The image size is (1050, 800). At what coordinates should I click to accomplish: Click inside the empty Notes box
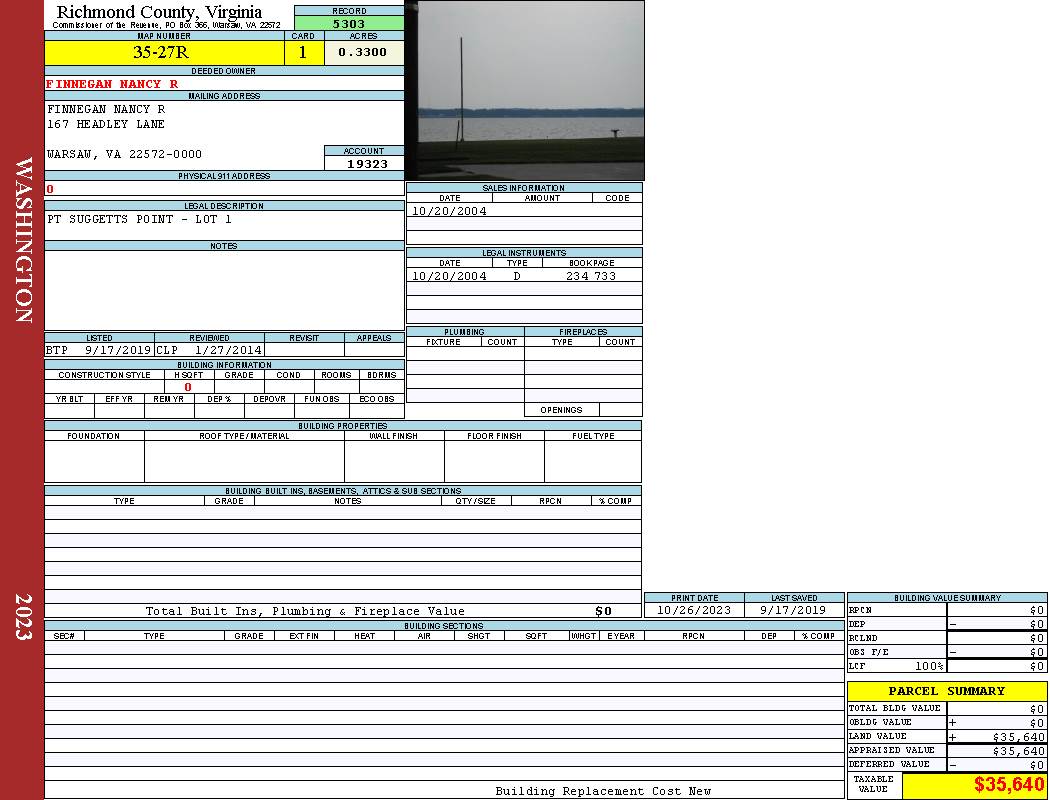pyautogui.click(x=224, y=290)
